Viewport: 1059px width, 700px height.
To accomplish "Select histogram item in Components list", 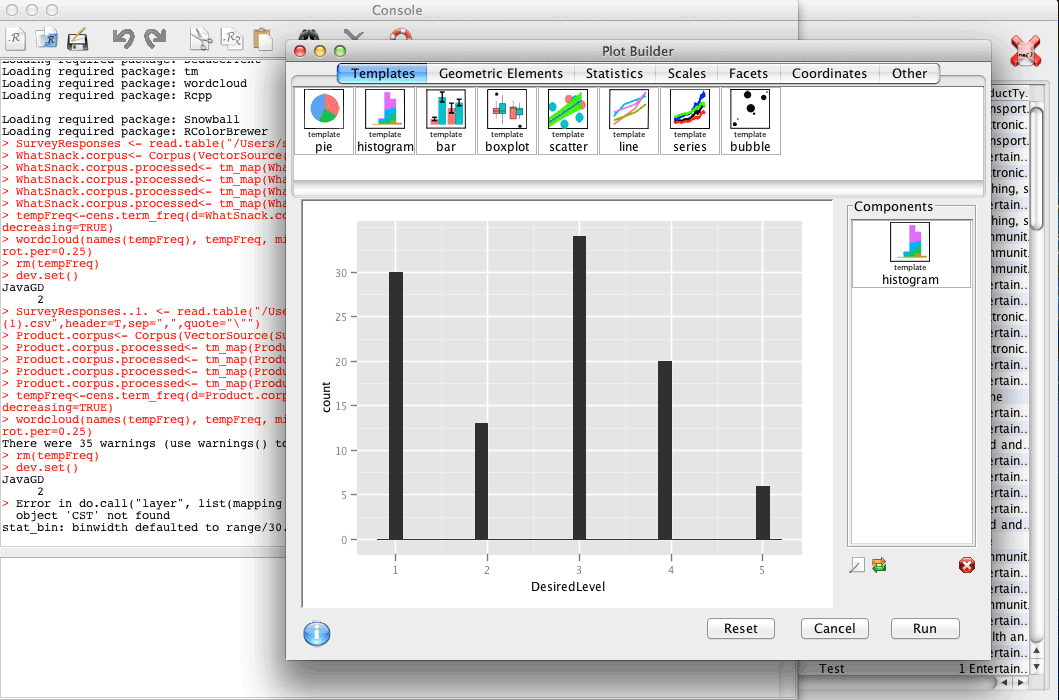I will 910,254.
